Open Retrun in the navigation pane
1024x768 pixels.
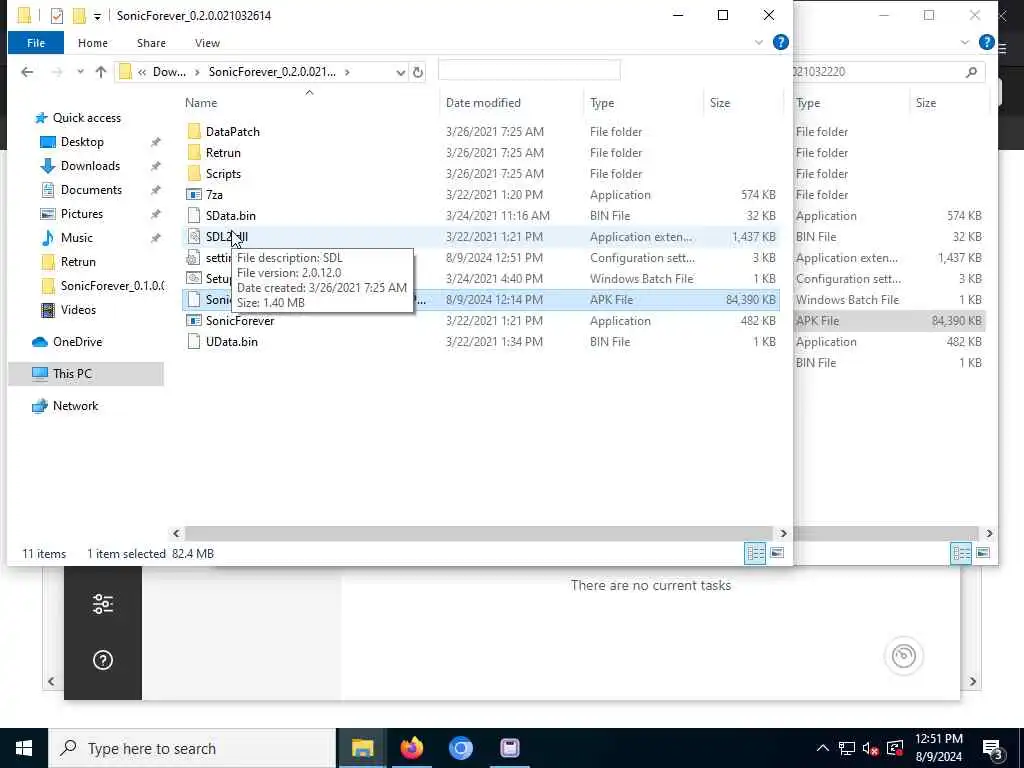click(78, 262)
